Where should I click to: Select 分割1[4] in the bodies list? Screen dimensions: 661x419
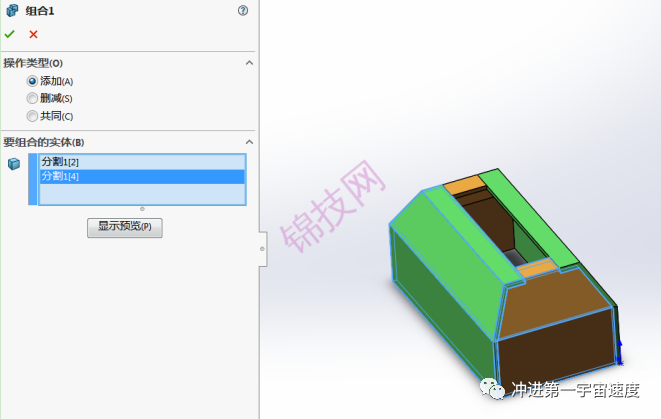142,176
